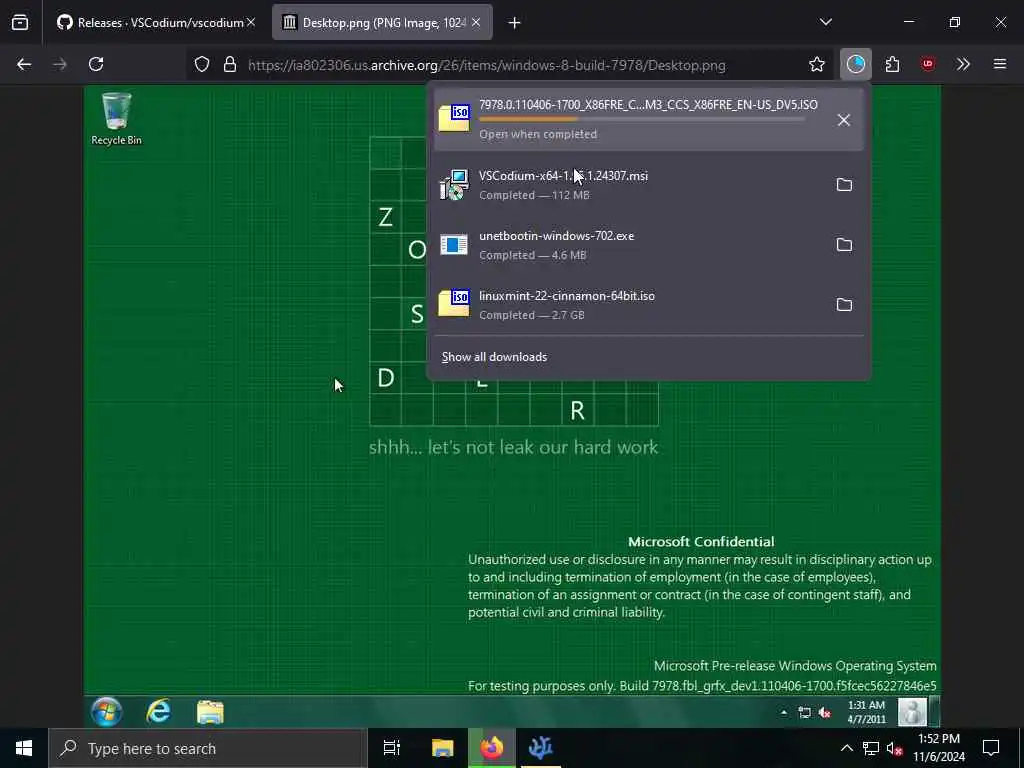Viewport: 1024px width, 768px height.
Task: Click Show all downloads
Action: 494,357
